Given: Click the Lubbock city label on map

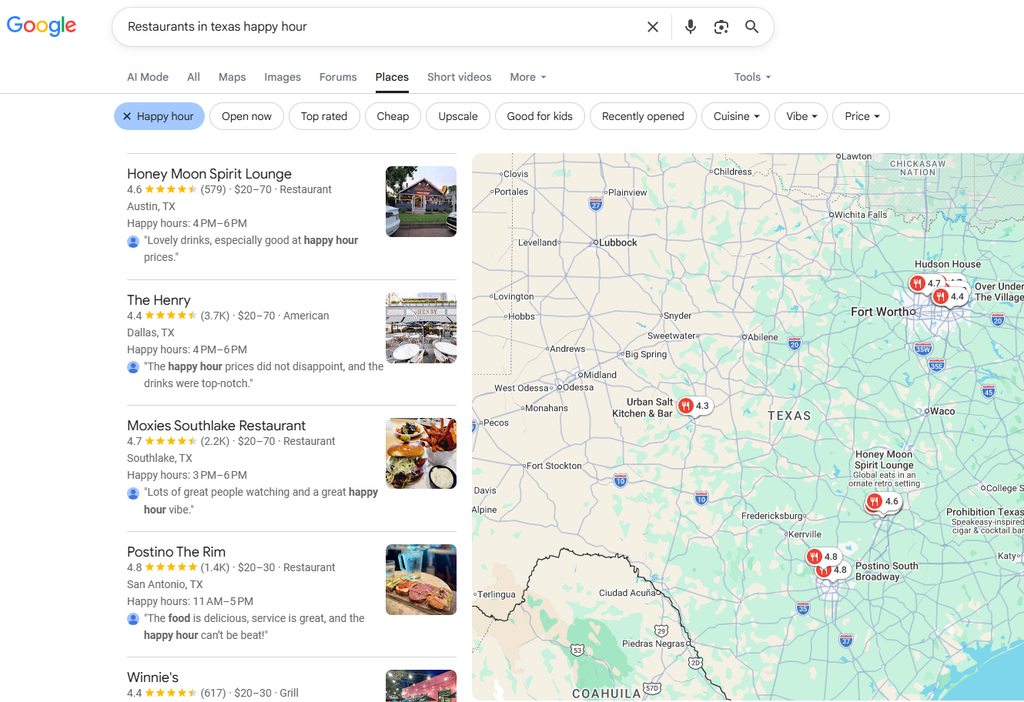Looking at the screenshot, I should coord(618,242).
